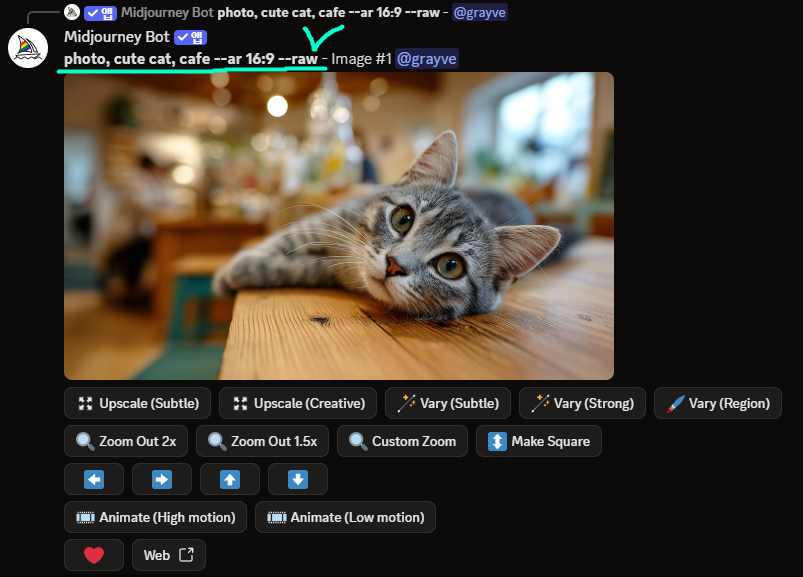Open Midjourney Bot username in message header
The height and width of the screenshot is (577, 803).
pyautogui.click(x=117, y=37)
